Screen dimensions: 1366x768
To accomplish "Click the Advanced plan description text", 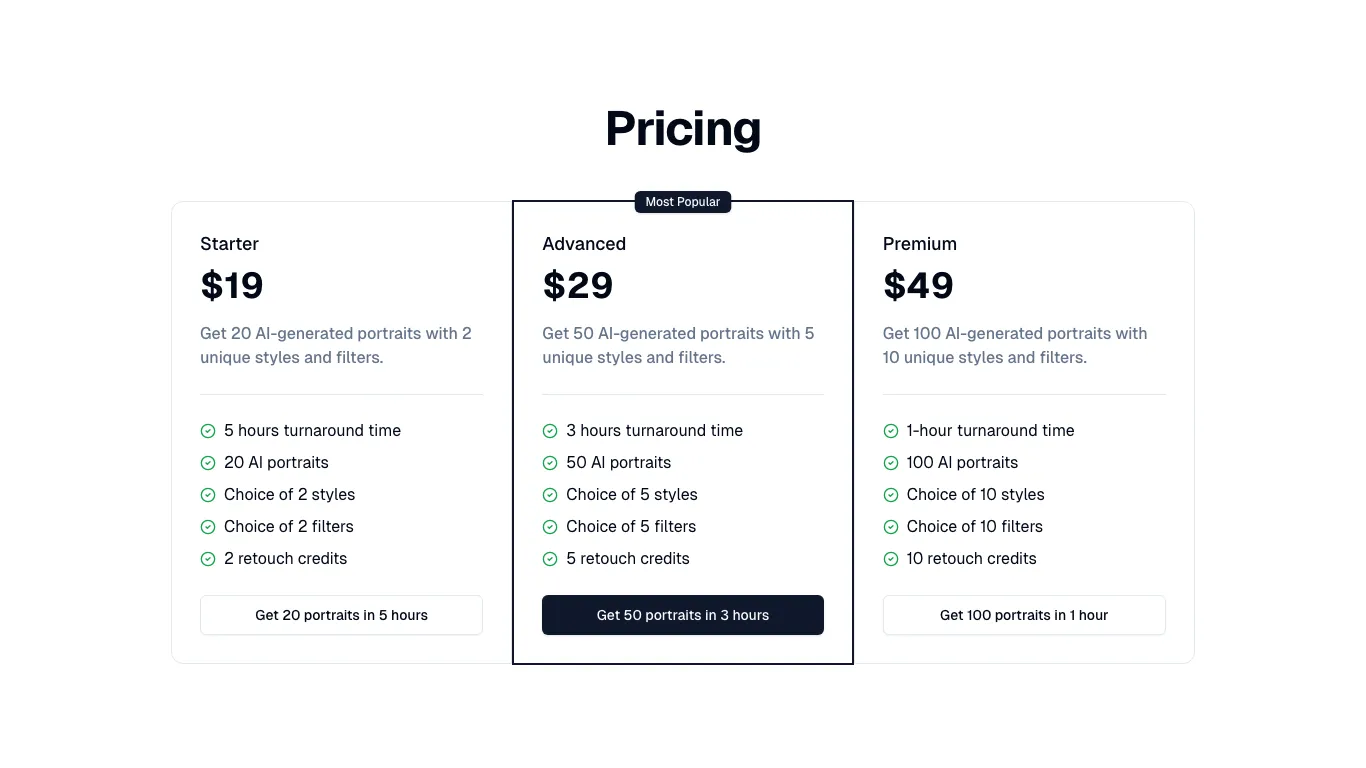I will coord(678,345).
